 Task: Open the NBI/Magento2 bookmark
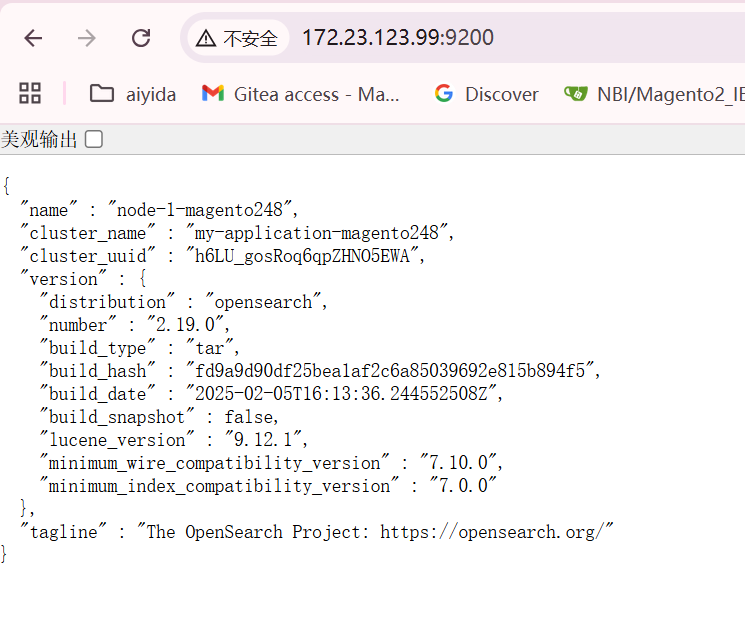tap(654, 94)
